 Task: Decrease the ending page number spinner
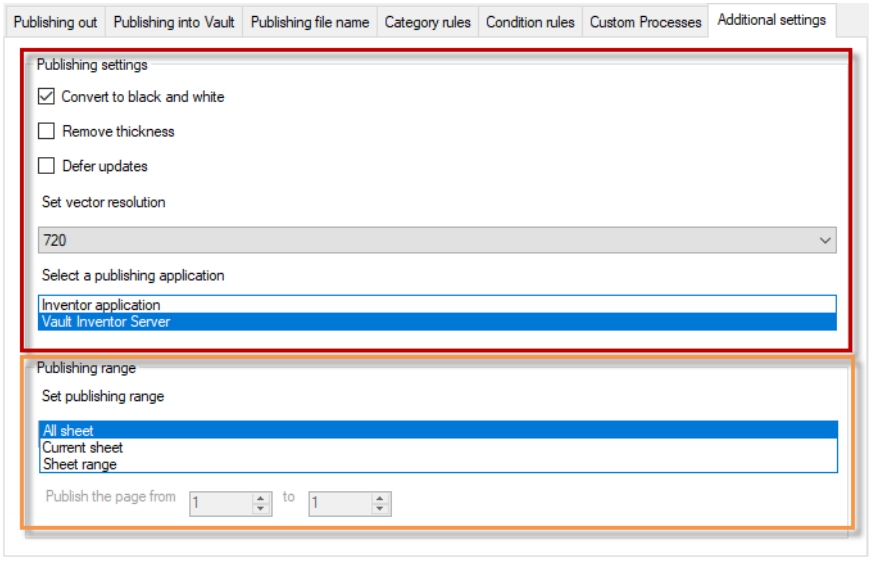point(380,510)
